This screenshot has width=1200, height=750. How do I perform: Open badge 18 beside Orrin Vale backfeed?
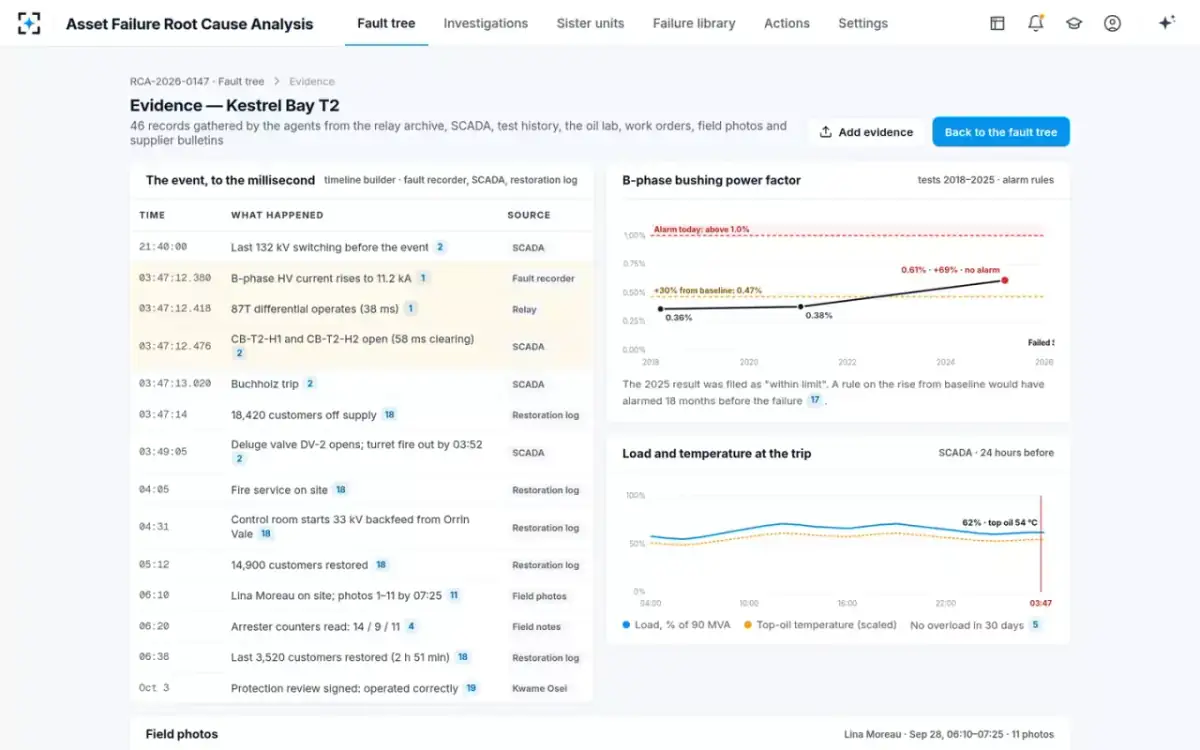266,534
